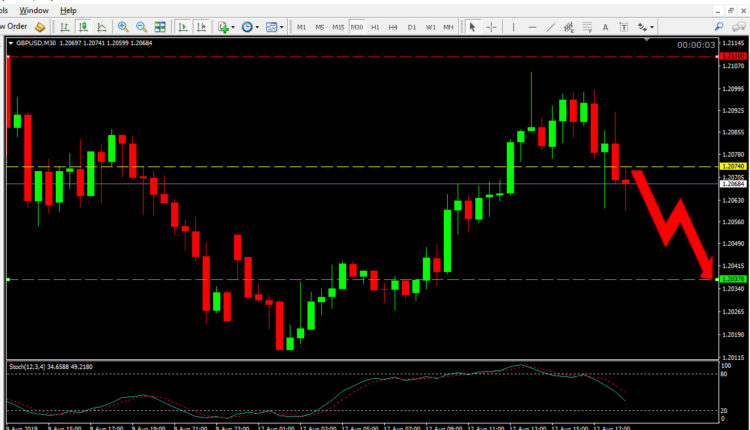Click the chart shift triangle marker
750x430 pixels.
tap(647, 39)
